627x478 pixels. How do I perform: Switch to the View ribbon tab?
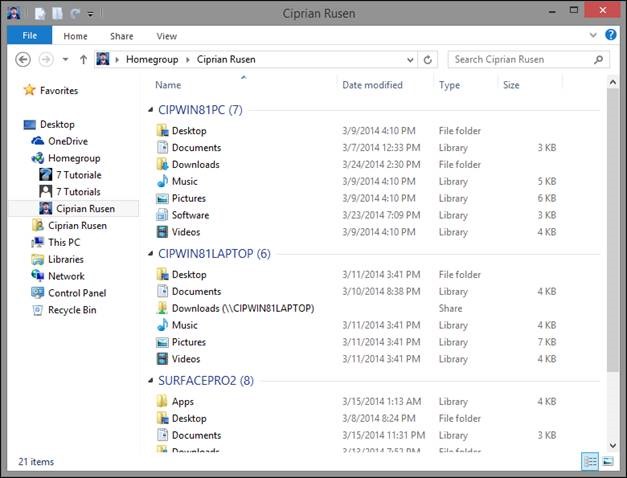tap(166, 36)
